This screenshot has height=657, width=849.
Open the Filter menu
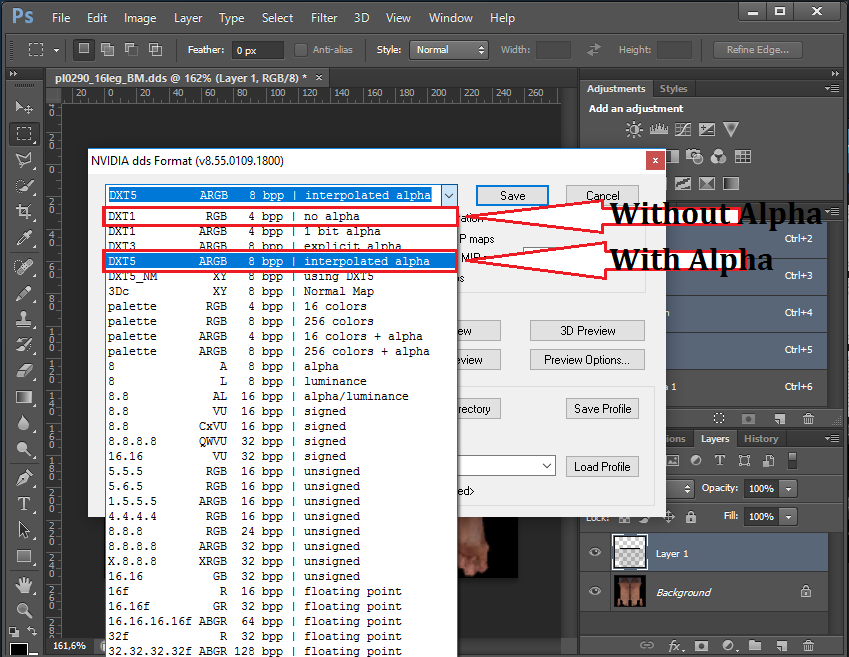(x=324, y=18)
